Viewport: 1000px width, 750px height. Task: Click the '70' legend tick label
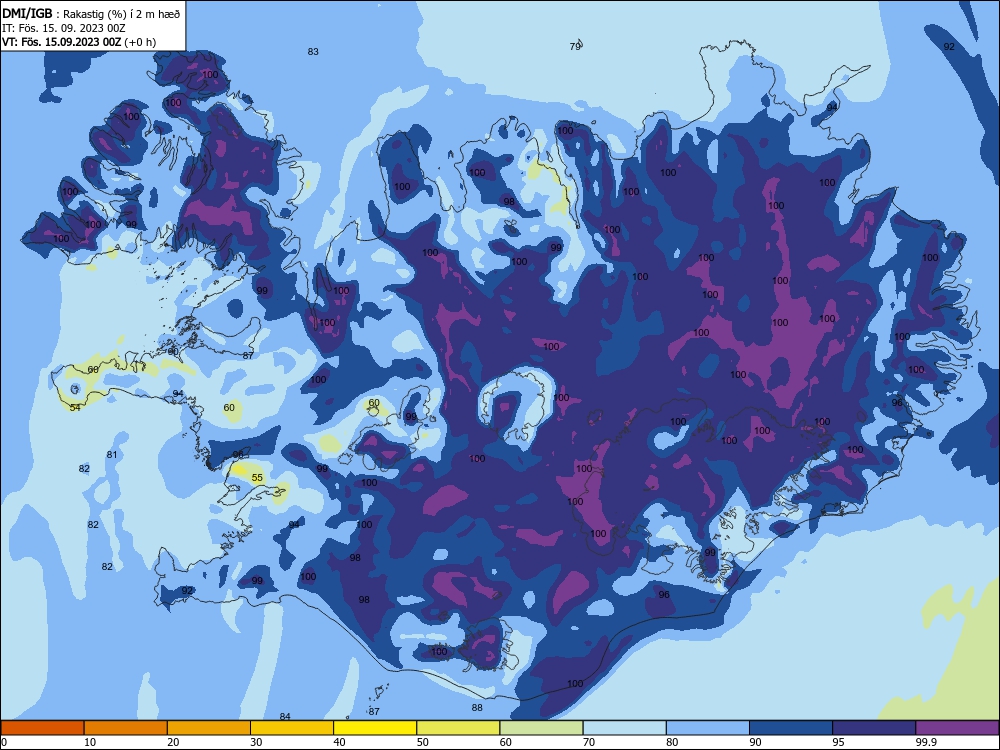click(589, 742)
